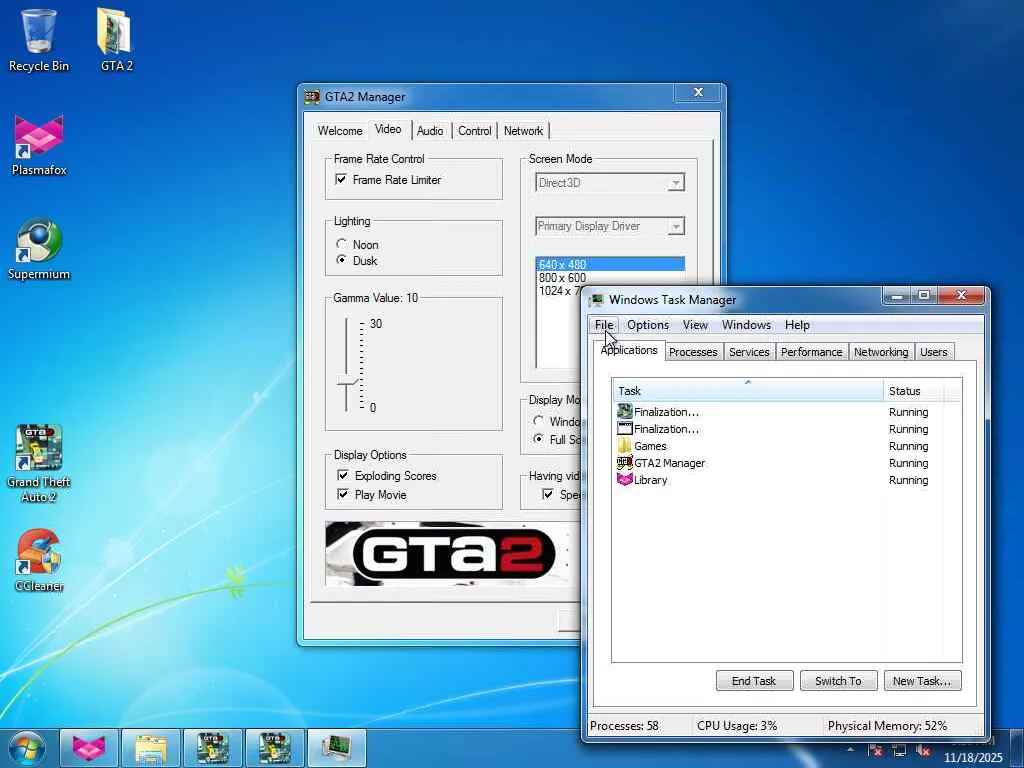Image resolution: width=1024 pixels, height=768 pixels.
Task: Click the Switch To button
Action: (839, 680)
